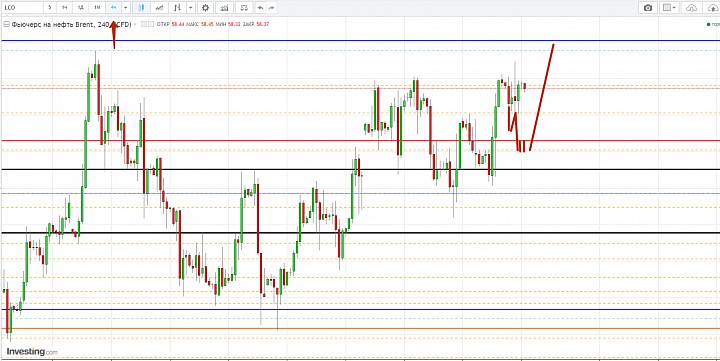Click the Investing.com logo link
The width and height of the screenshot is (720, 361).
pyautogui.click(x=32, y=352)
